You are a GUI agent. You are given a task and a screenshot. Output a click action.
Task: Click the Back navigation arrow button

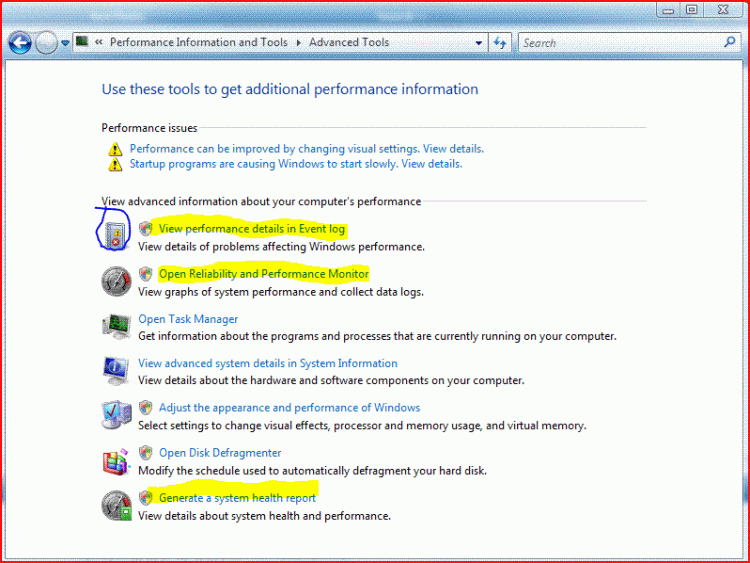[x=20, y=43]
